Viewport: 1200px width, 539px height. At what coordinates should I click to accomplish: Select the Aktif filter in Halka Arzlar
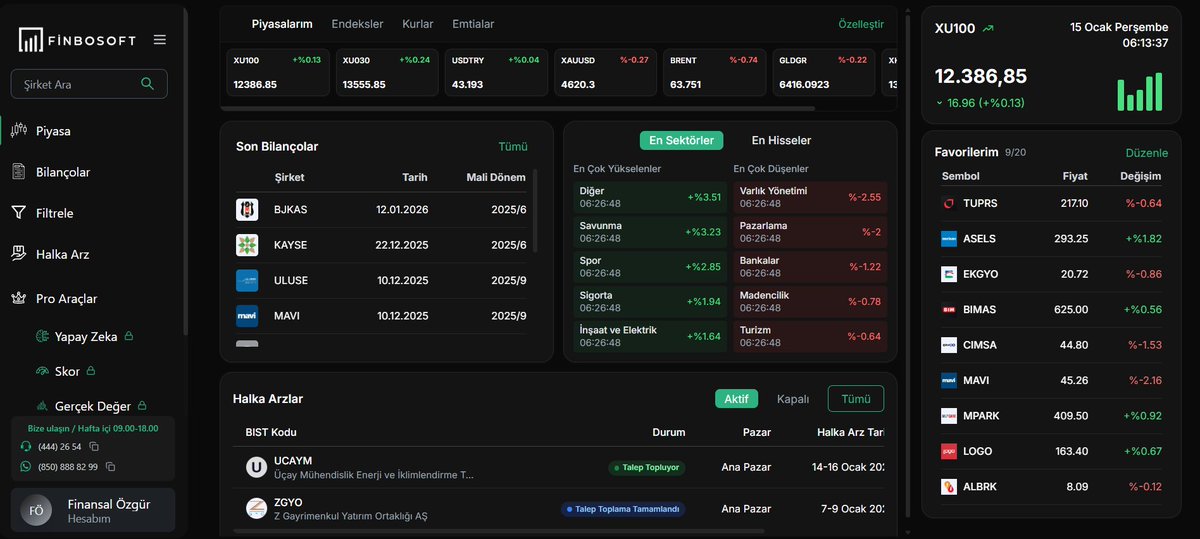click(736, 399)
